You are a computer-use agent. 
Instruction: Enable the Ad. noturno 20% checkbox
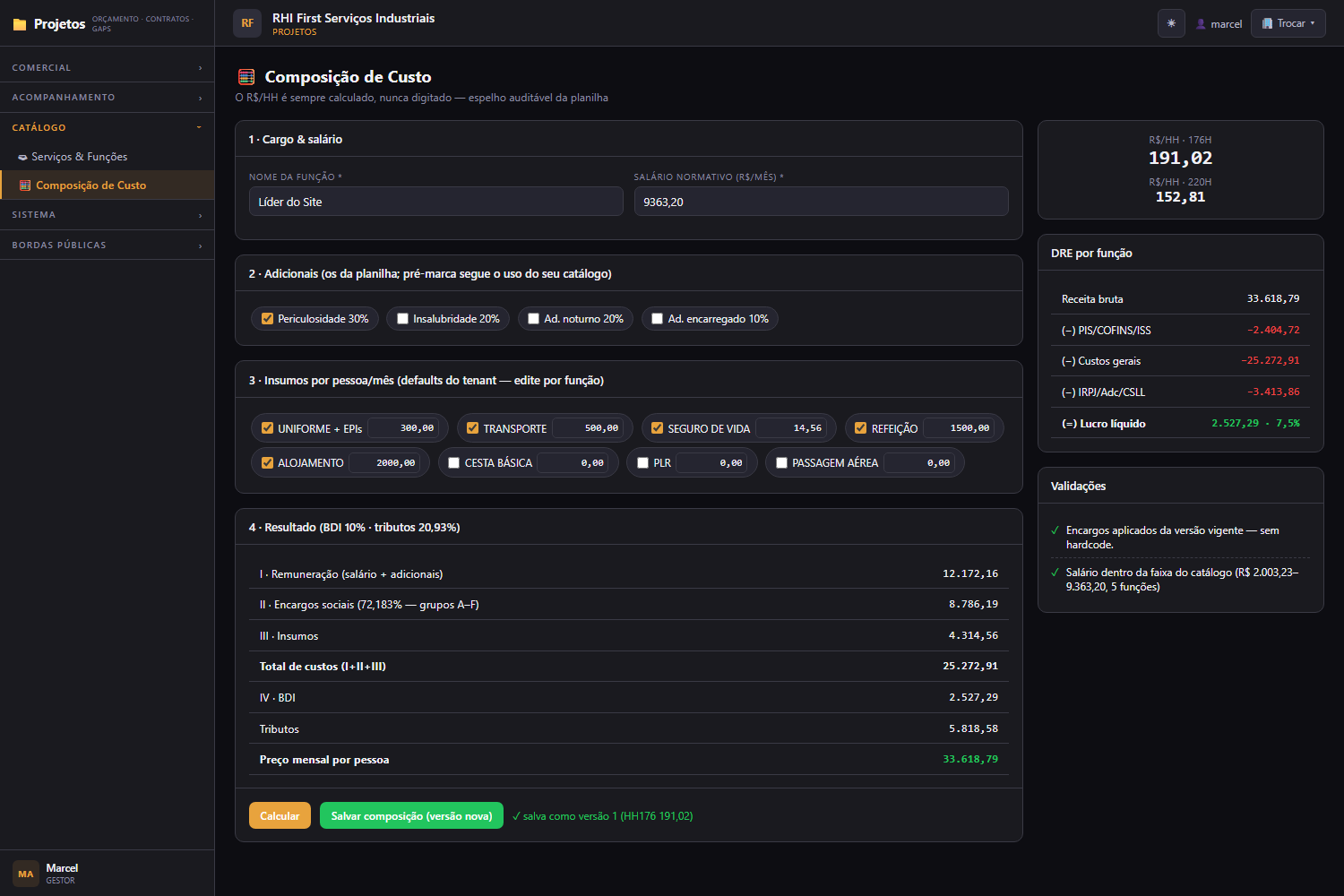[x=534, y=319]
